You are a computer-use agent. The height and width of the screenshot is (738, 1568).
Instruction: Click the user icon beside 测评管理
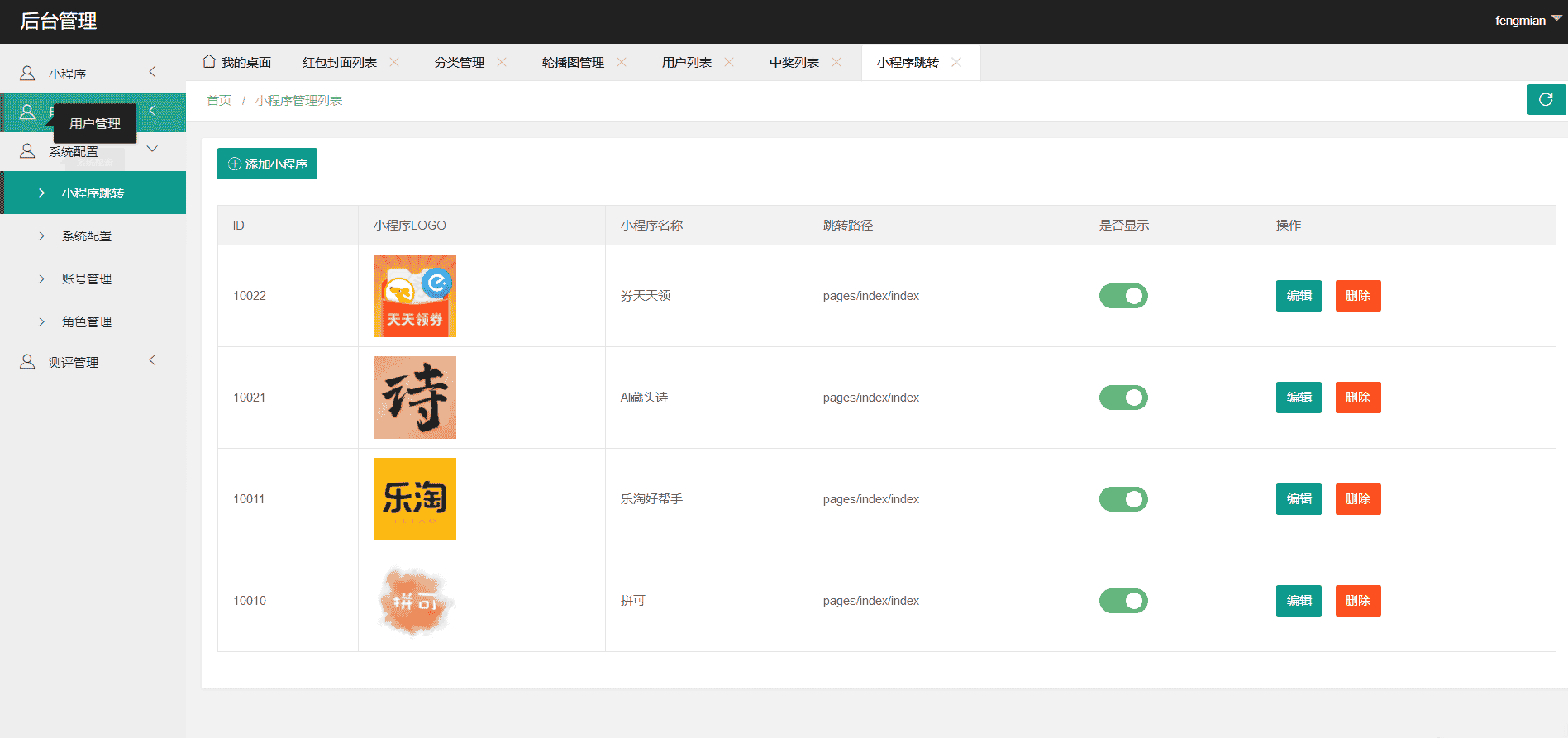(x=27, y=362)
